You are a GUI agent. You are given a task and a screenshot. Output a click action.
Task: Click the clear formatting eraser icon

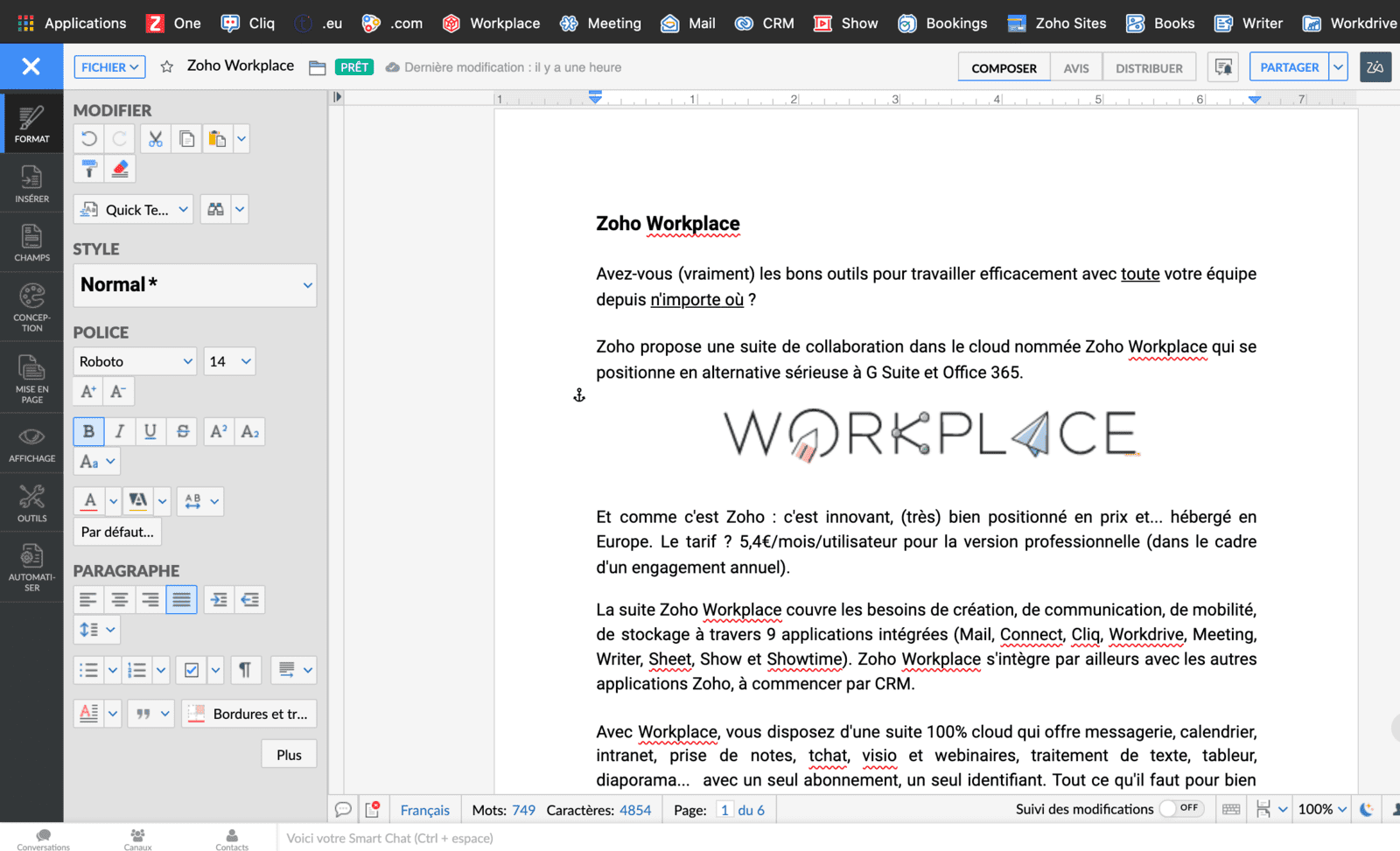120,169
